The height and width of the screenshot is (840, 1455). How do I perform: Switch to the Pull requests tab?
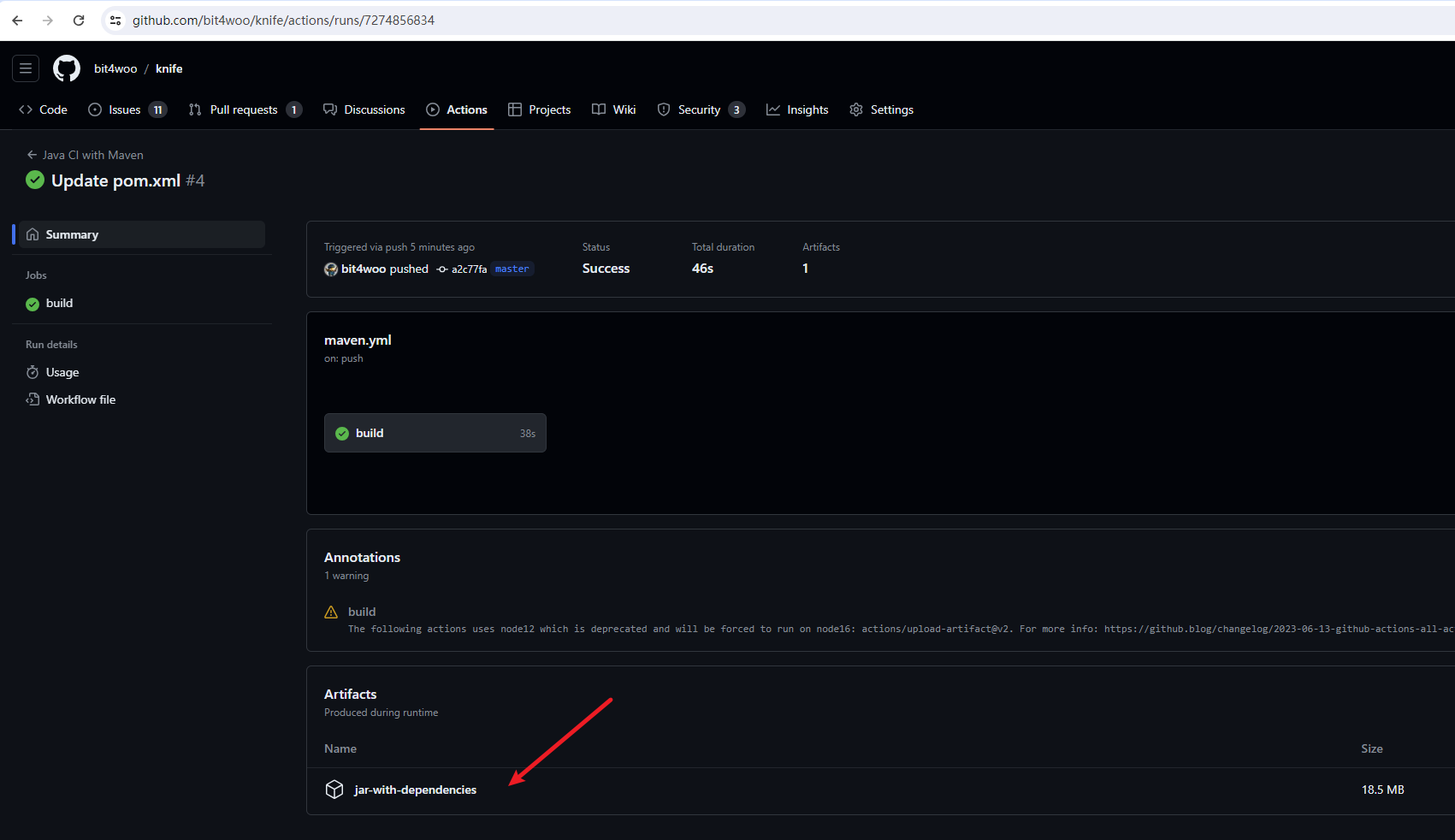pos(245,109)
